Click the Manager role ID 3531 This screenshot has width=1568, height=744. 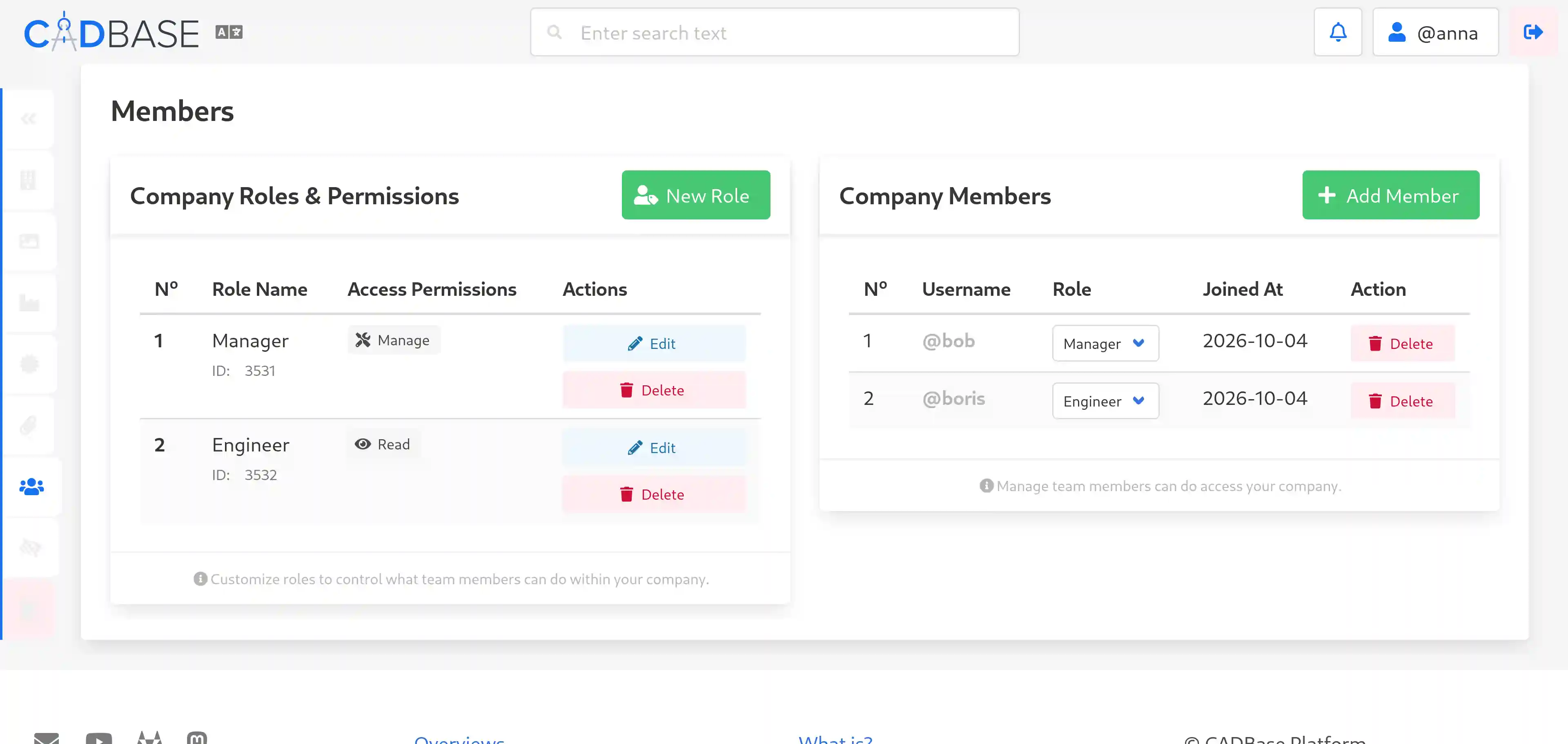pos(243,370)
